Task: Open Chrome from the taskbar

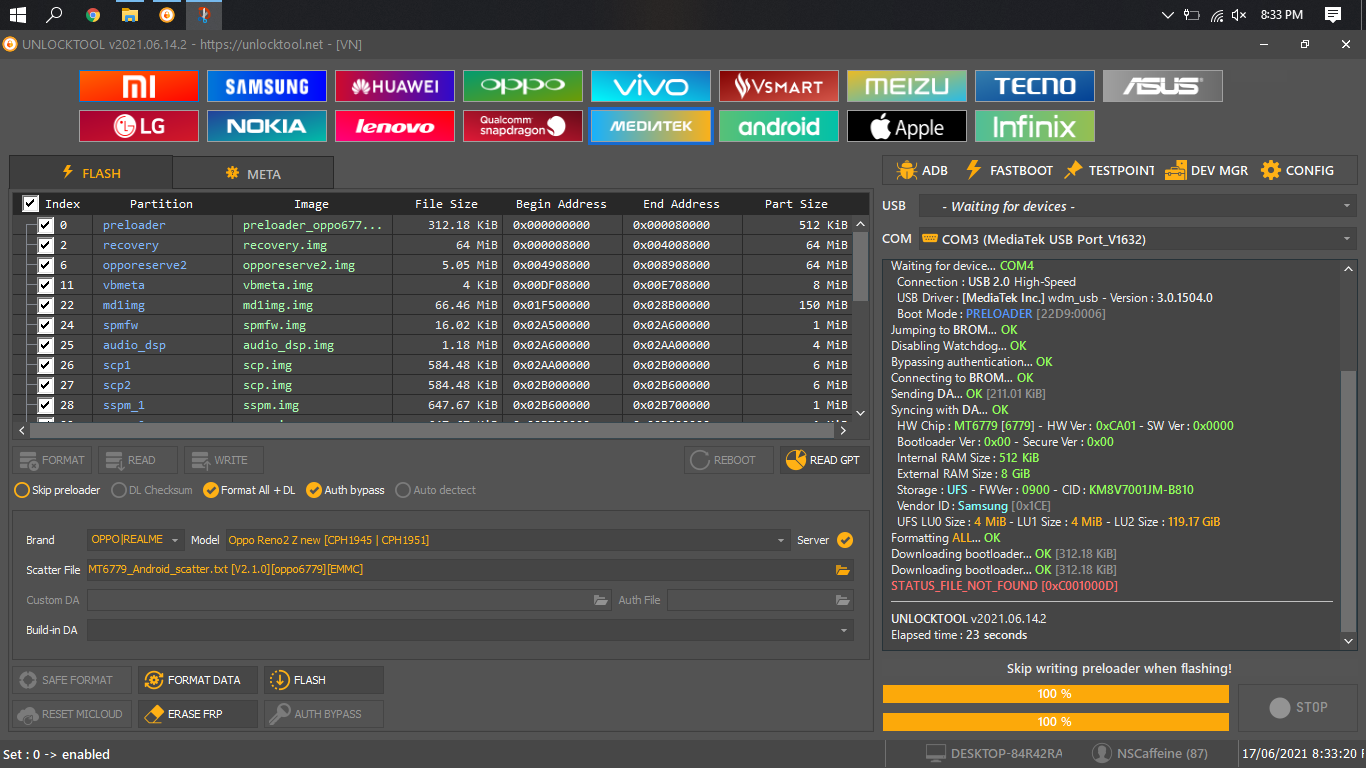Action: tap(92, 15)
